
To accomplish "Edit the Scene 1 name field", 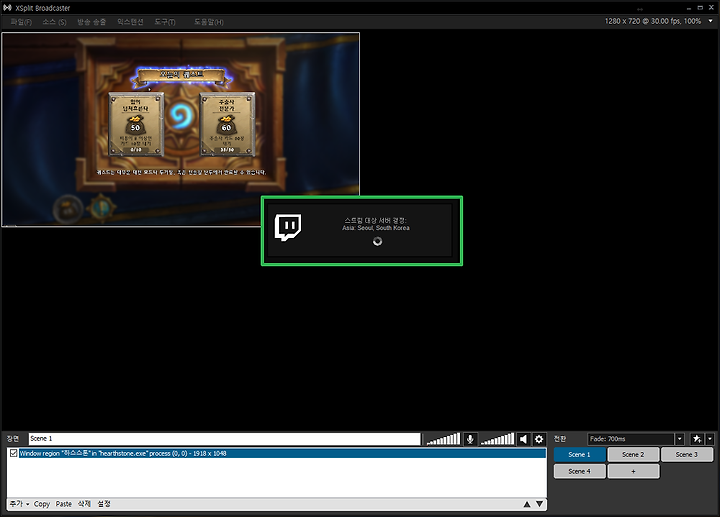I will click(x=225, y=439).
